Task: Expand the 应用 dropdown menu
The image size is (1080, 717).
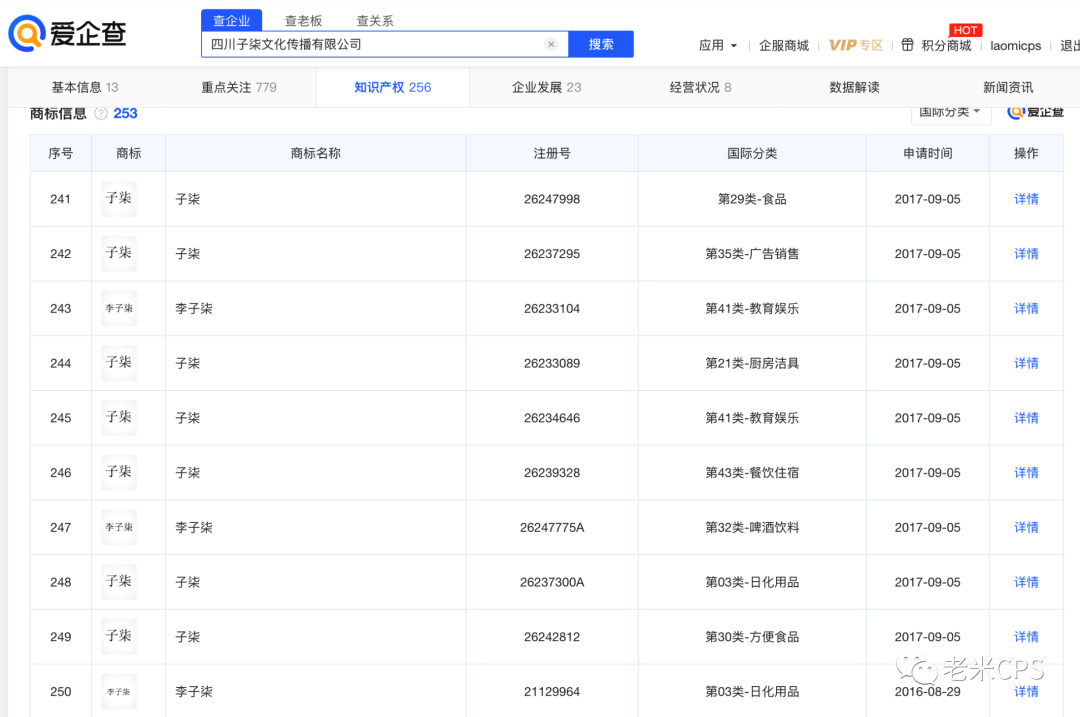Action: coord(718,45)
